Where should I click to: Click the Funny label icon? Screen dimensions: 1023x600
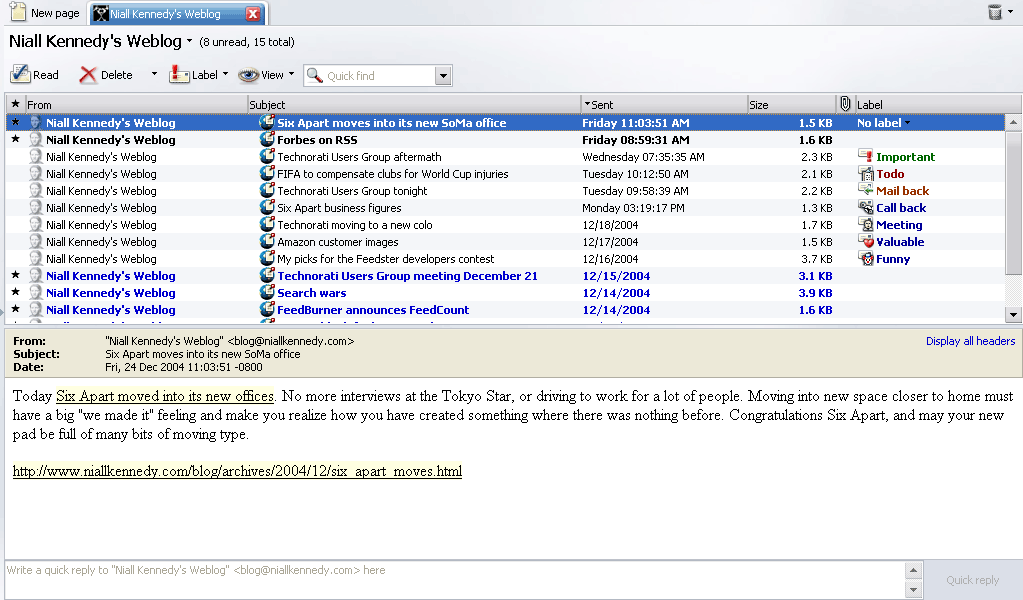coord(865,258)
